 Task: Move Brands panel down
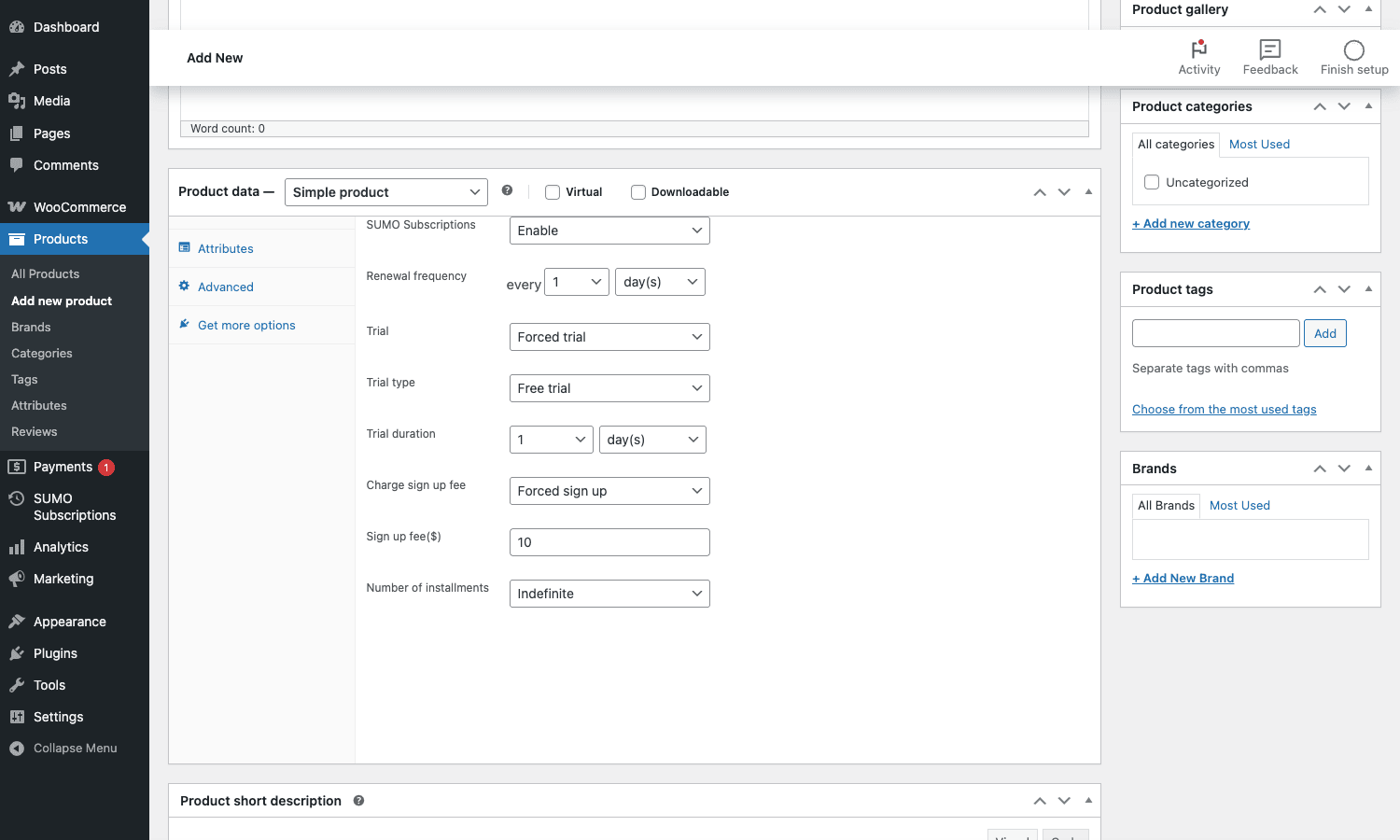[1344, 469]
